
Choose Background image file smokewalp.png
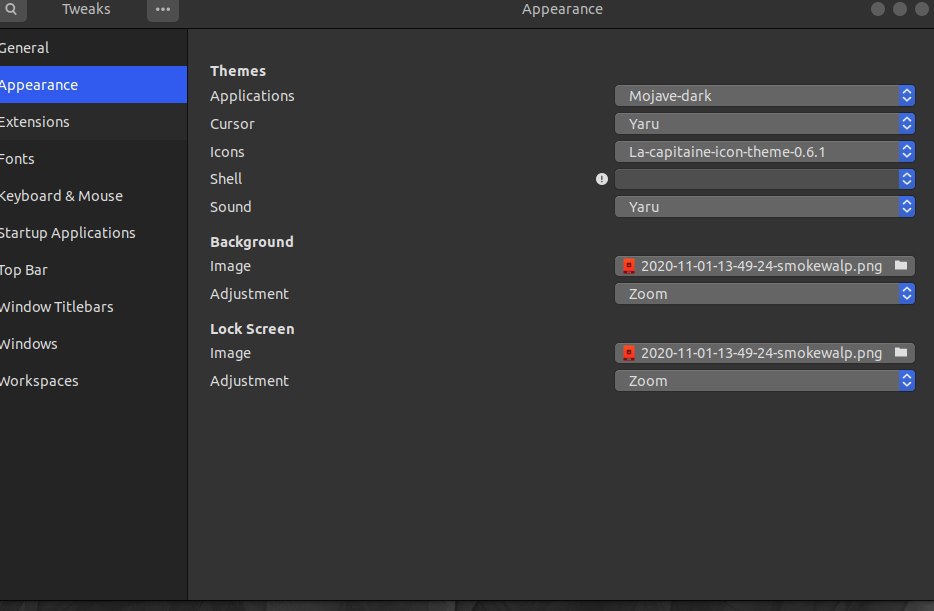tap(764, 266)
